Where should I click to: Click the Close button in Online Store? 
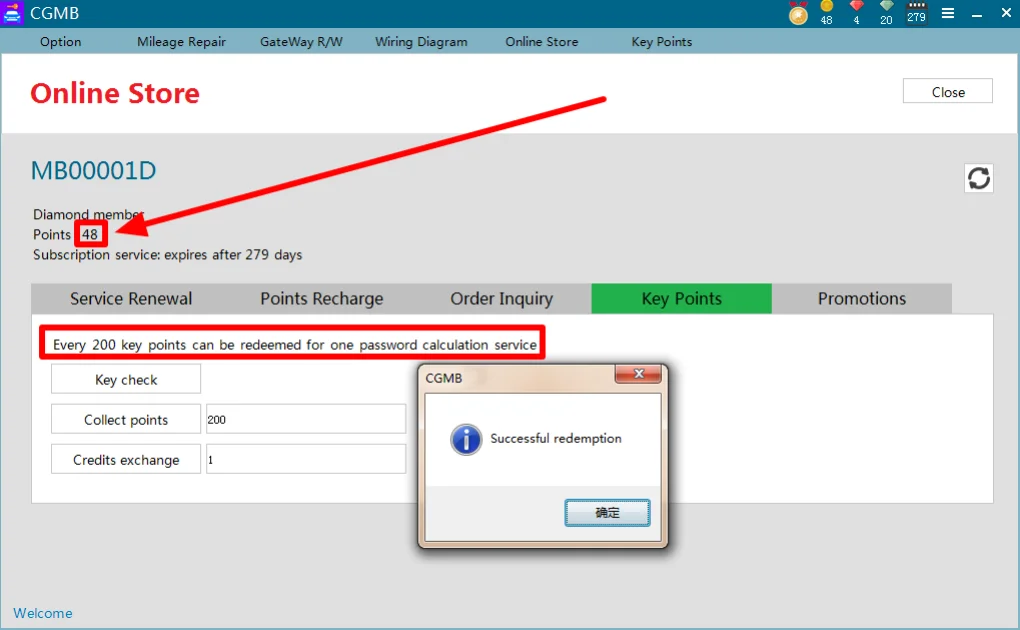(x=948, y=91)
